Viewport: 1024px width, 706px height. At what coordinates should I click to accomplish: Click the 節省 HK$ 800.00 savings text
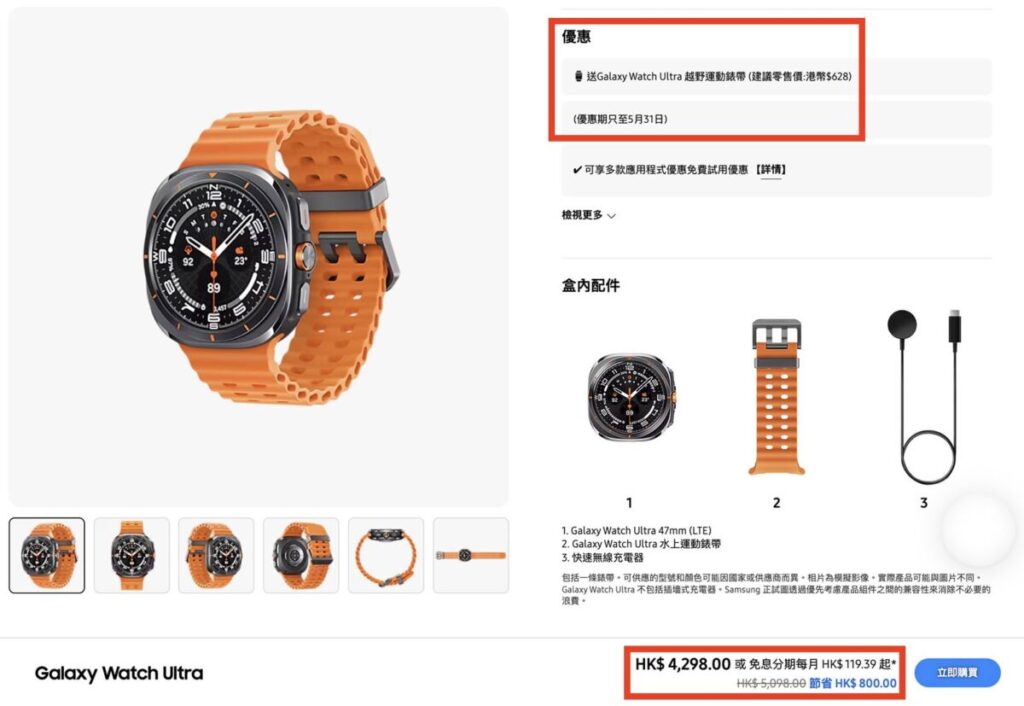[853, 683]
